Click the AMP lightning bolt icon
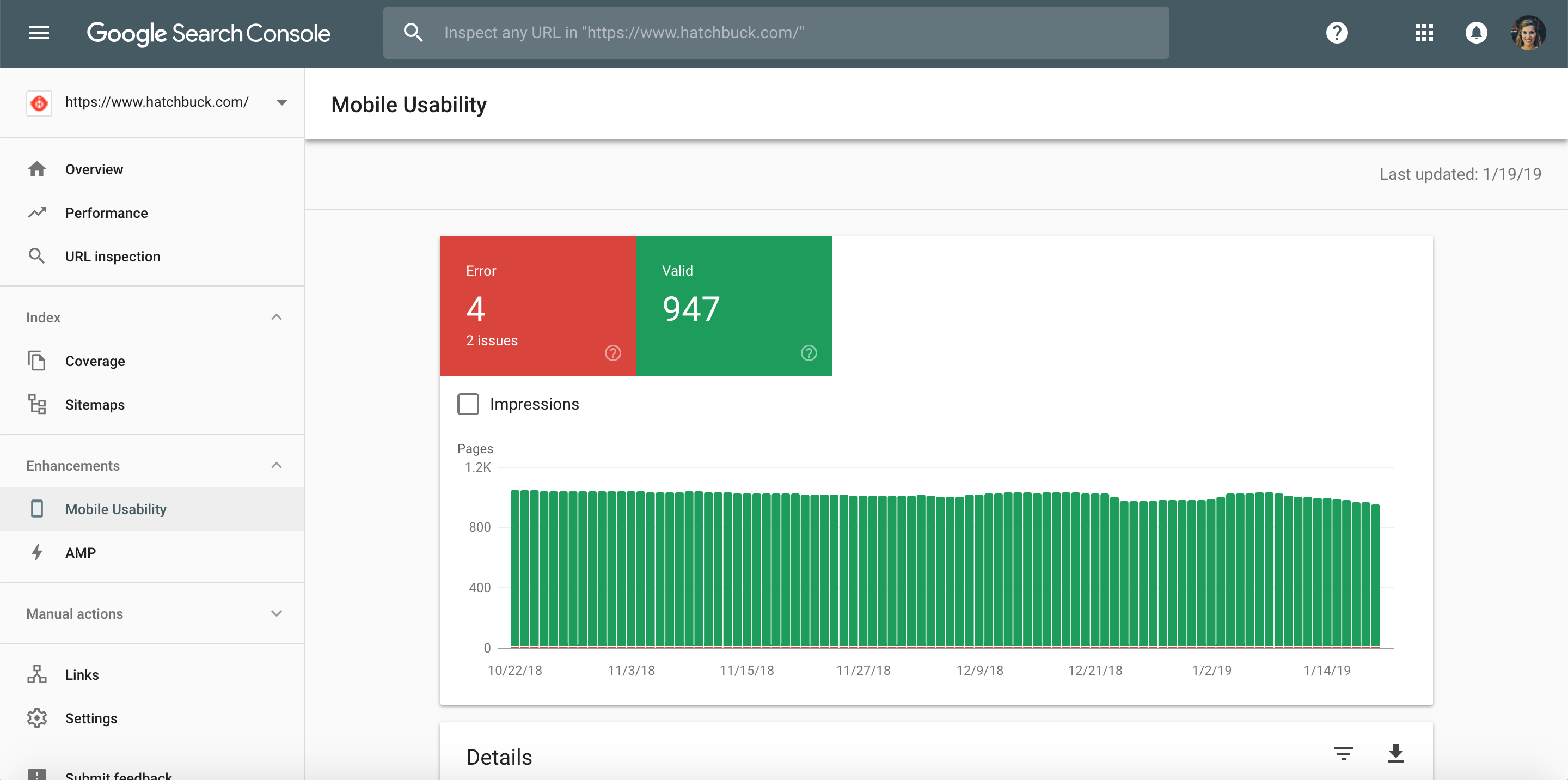The width and height of the screenshot is (1568, 780). pyautogui.click(x=37, y=552)
